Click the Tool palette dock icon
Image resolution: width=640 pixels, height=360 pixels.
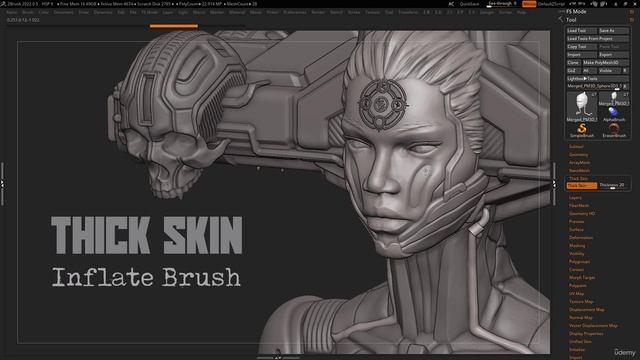632,20
